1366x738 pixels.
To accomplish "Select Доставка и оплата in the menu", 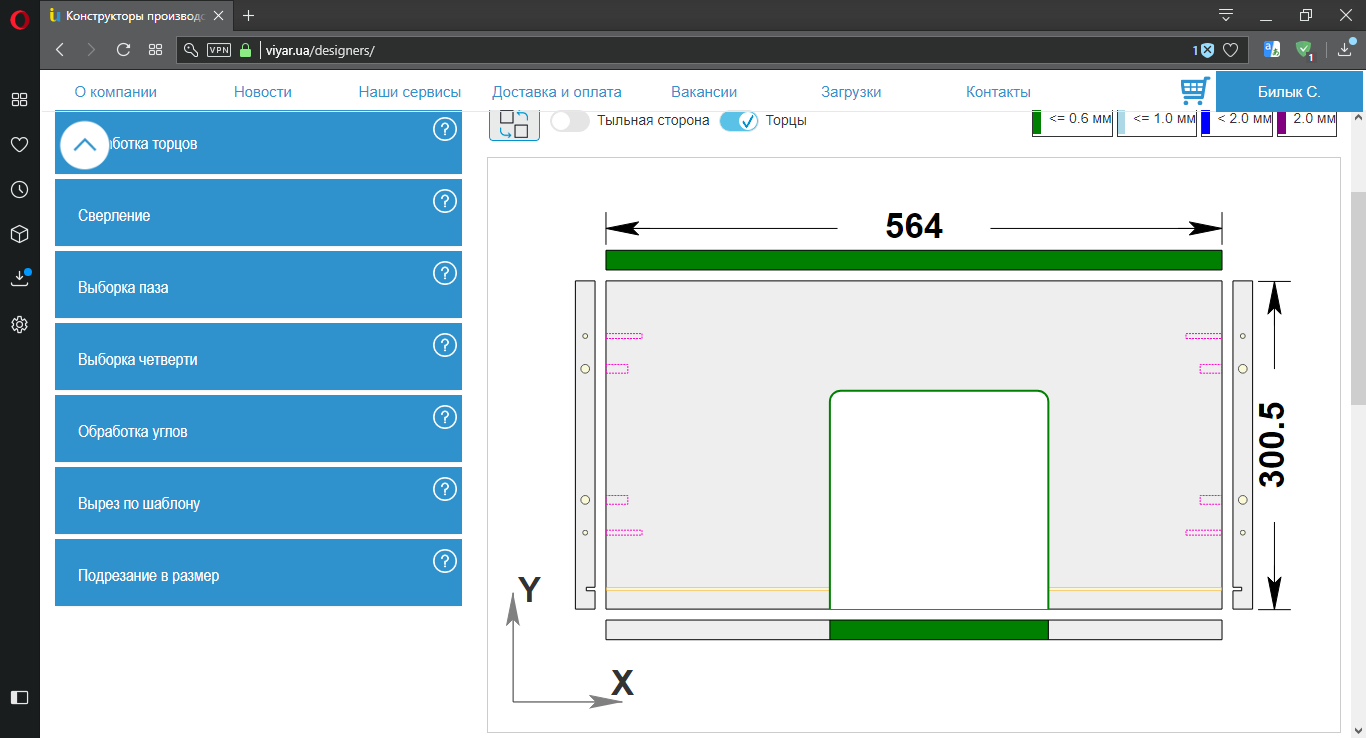I will point(557,92).
